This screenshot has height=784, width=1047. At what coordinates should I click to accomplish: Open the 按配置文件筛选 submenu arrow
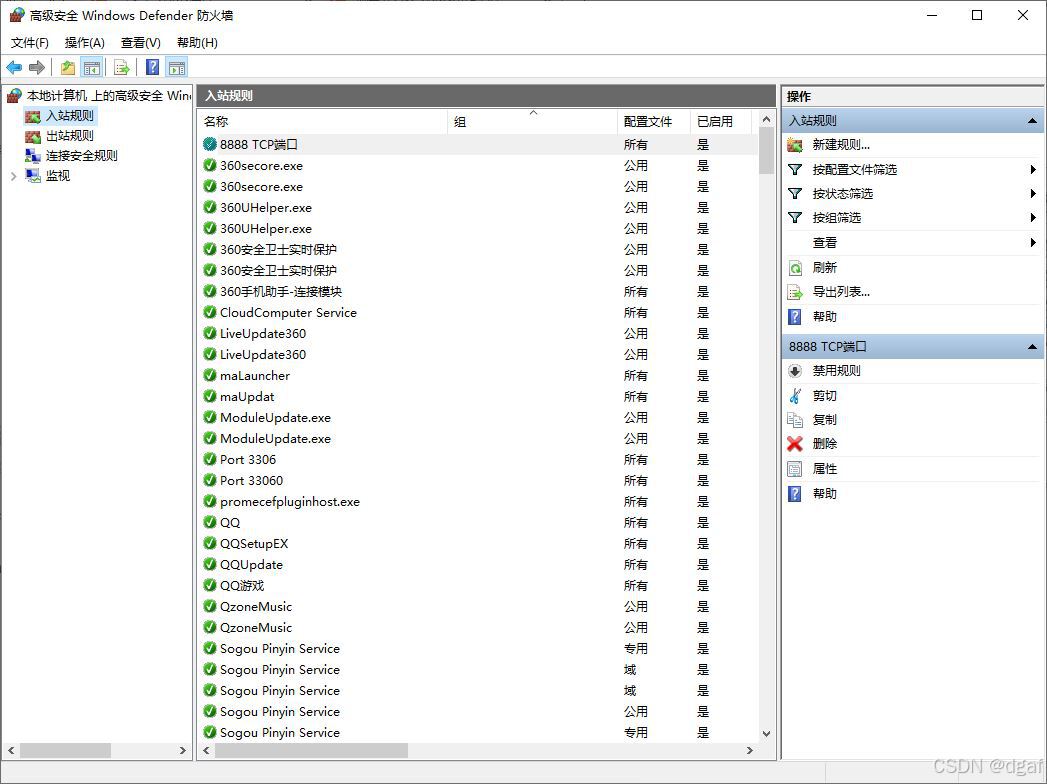1033,170
